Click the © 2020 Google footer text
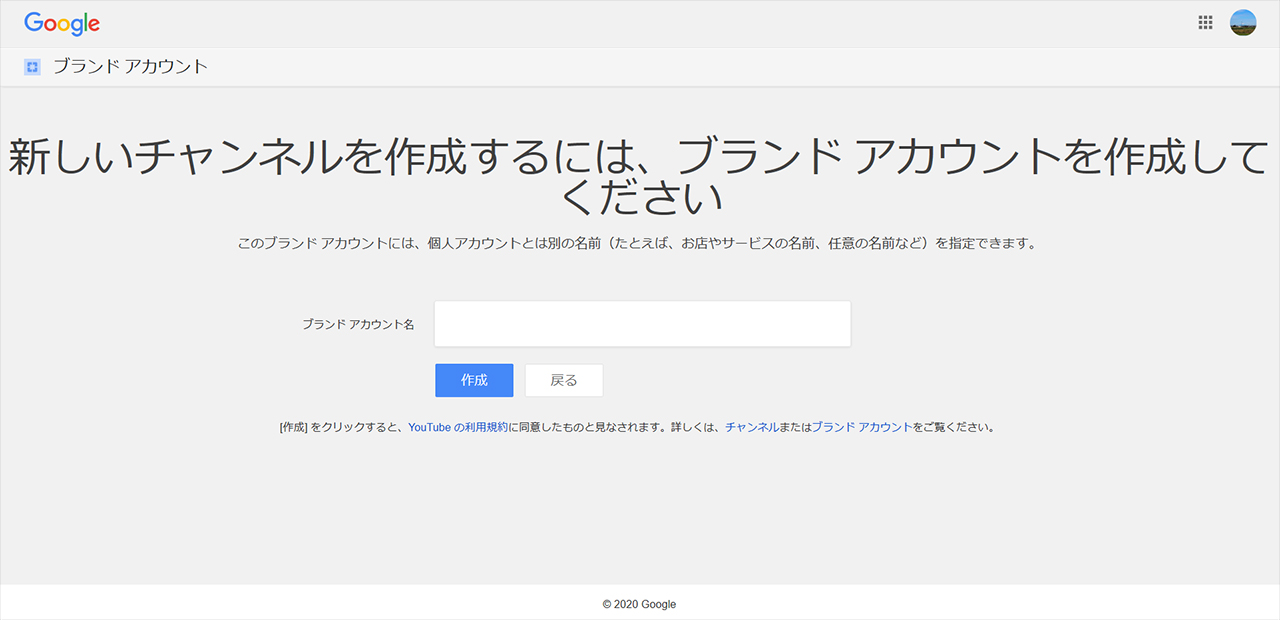The image size is (1280, 620). (640, 604)
